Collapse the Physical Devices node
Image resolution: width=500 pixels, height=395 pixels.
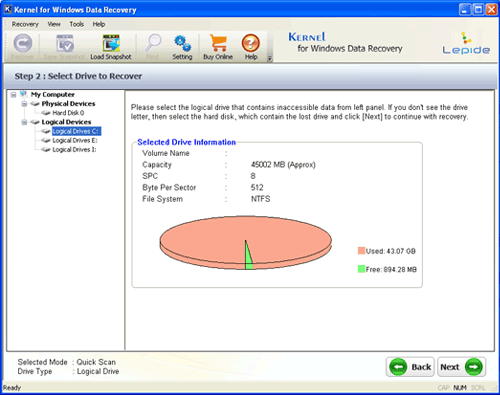[24, 104]
